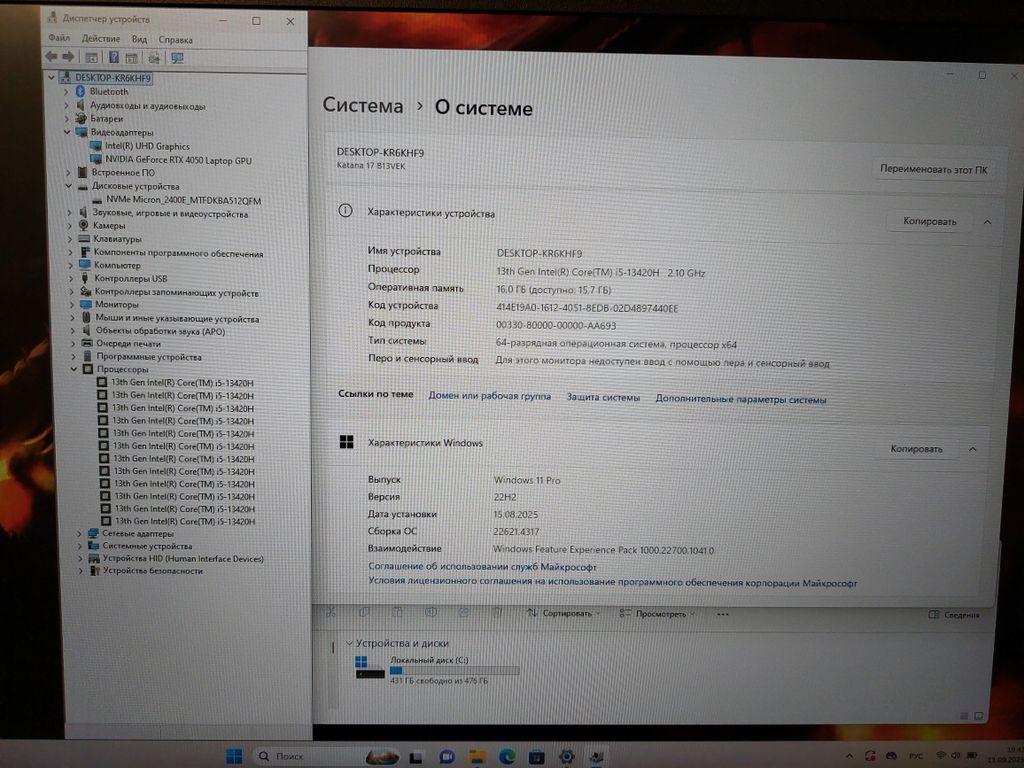Image resolution: width=1024 pixels, height=768 pixels.
Task: Open File Explorer from the taskbar
Action: tap(477, 756)
